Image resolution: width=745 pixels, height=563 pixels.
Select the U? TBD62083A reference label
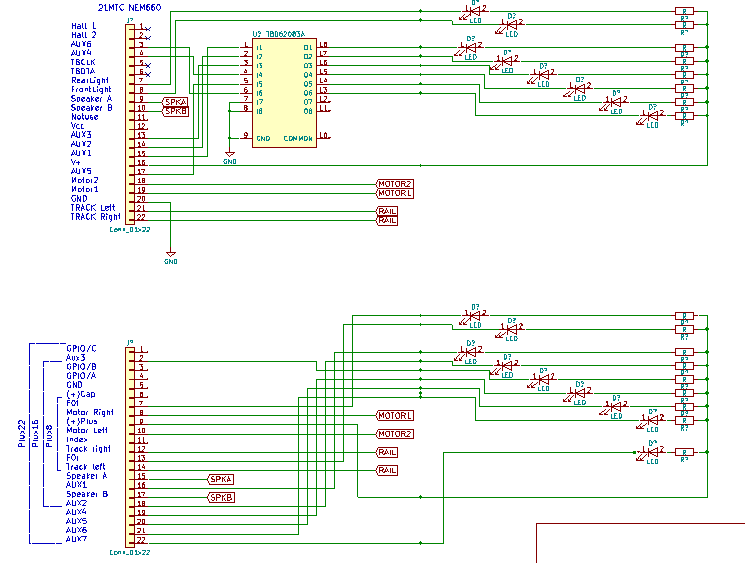278,34
